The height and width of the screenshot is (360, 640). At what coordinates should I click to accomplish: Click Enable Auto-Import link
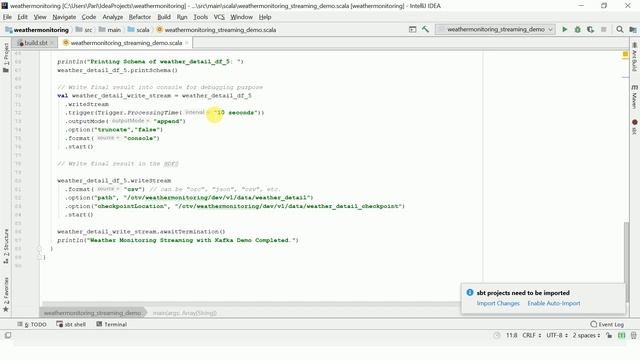coord(553,303)
